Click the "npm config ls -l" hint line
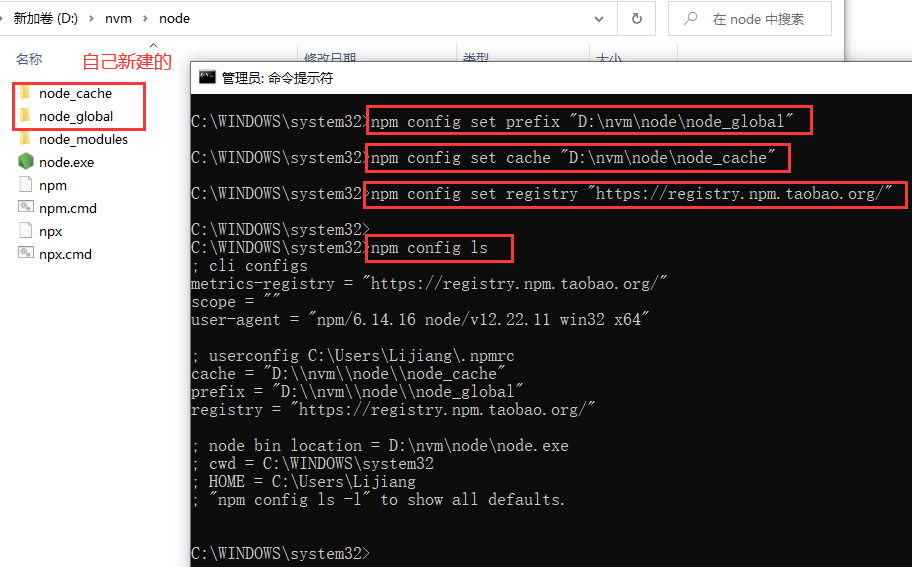 tap(377, 500)
